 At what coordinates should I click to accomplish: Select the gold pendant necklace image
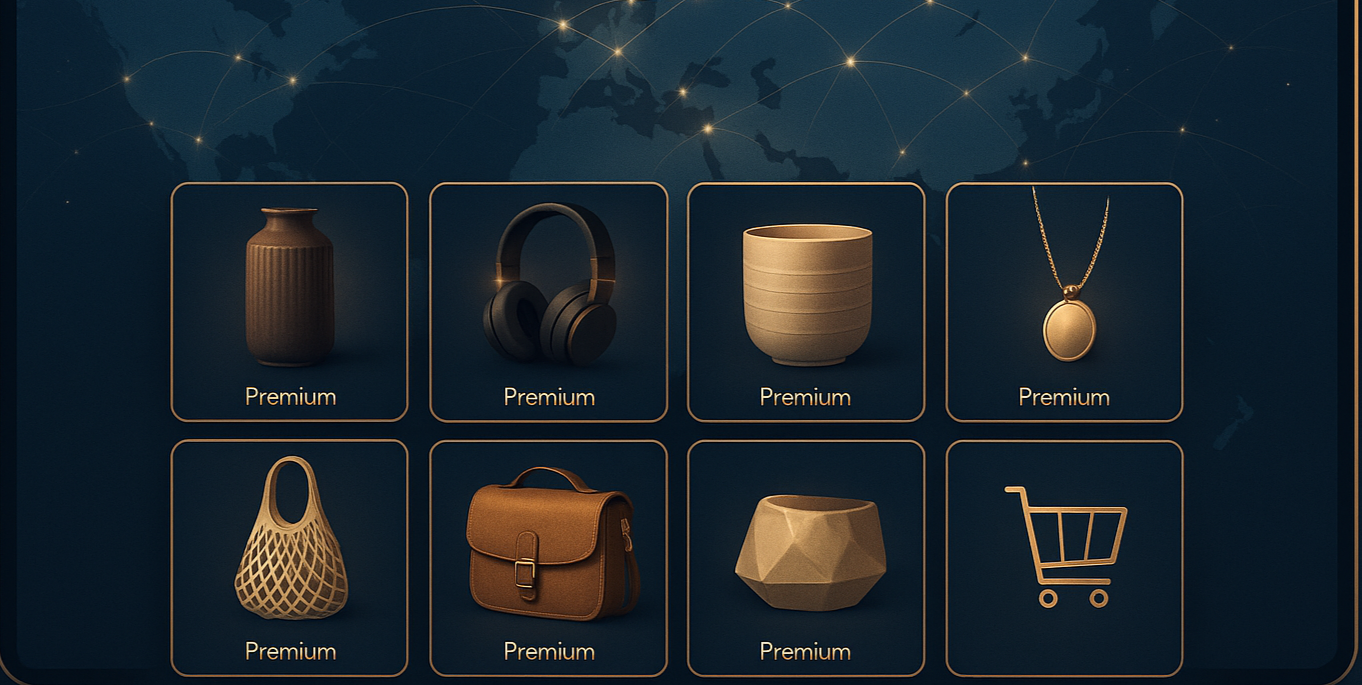(1070, 274)
